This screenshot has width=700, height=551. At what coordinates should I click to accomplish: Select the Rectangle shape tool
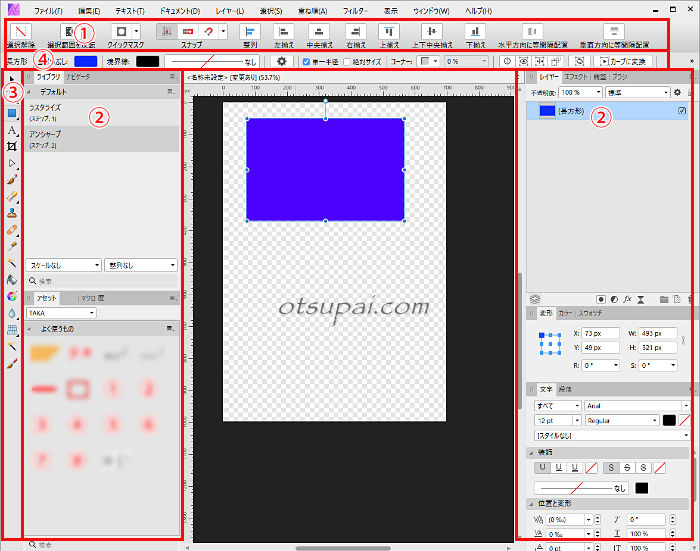point(12,113)
